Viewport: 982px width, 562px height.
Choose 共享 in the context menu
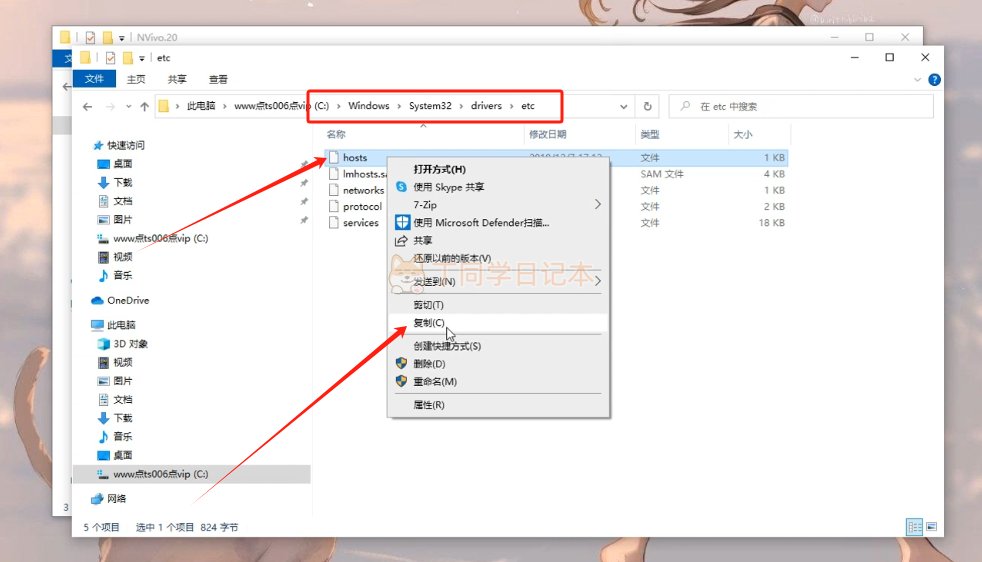click(498, 240)
